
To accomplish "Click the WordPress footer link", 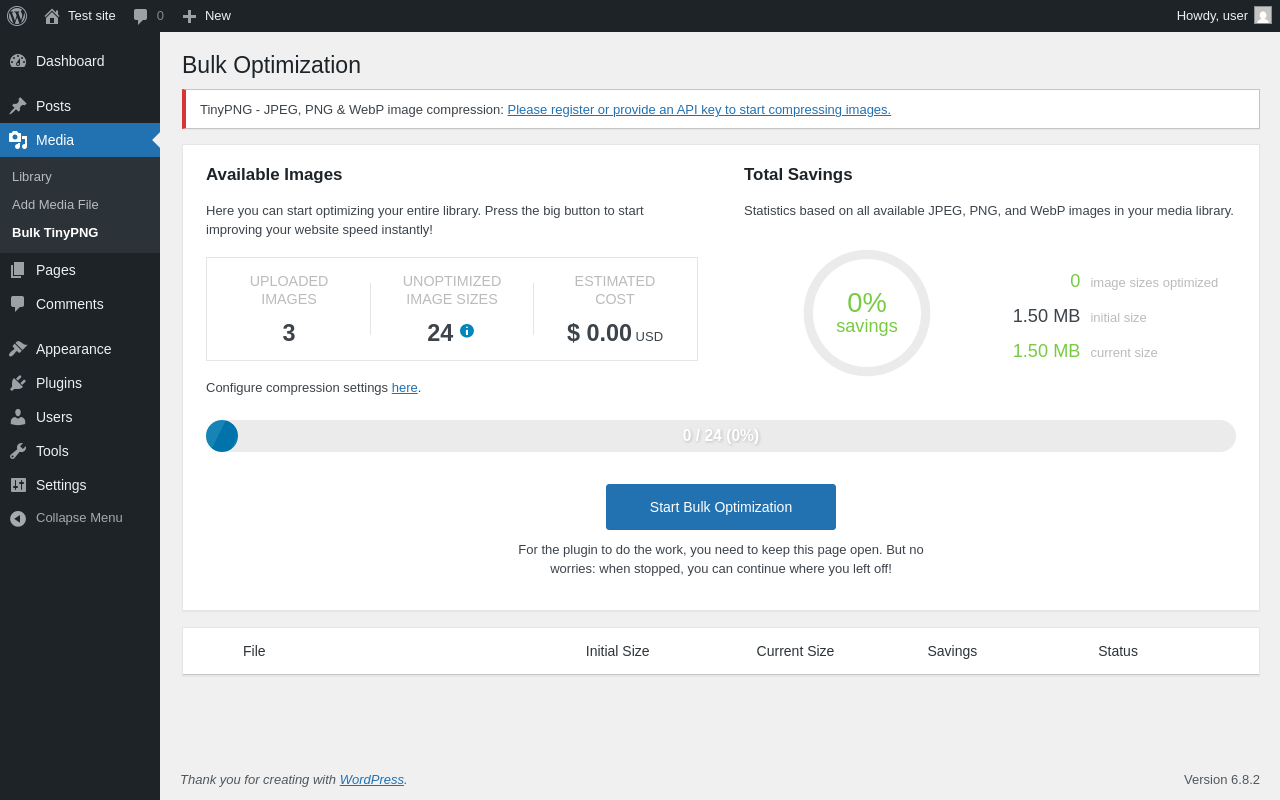I will (x=371, y=780).
